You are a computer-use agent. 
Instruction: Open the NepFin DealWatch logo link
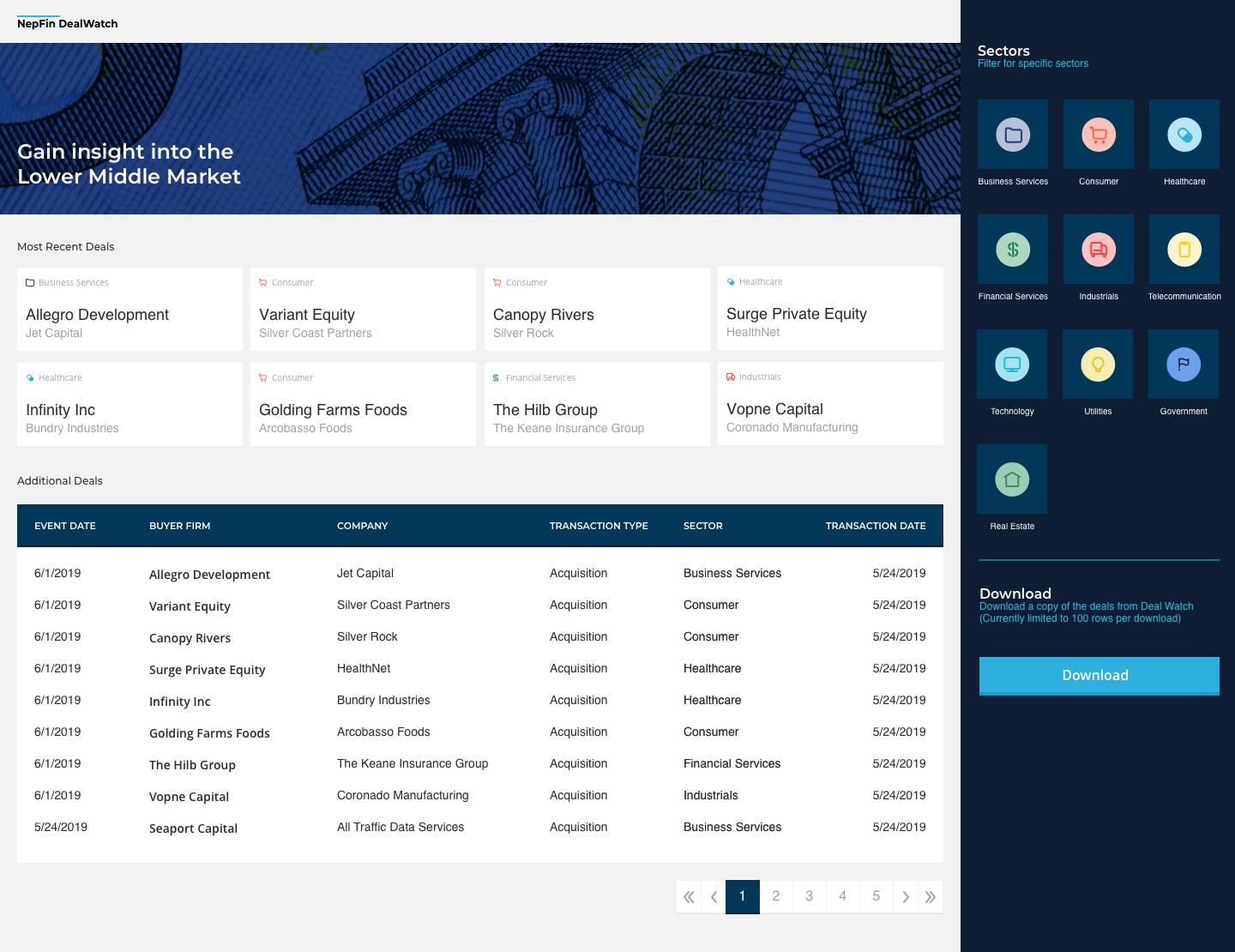[68, 23]
